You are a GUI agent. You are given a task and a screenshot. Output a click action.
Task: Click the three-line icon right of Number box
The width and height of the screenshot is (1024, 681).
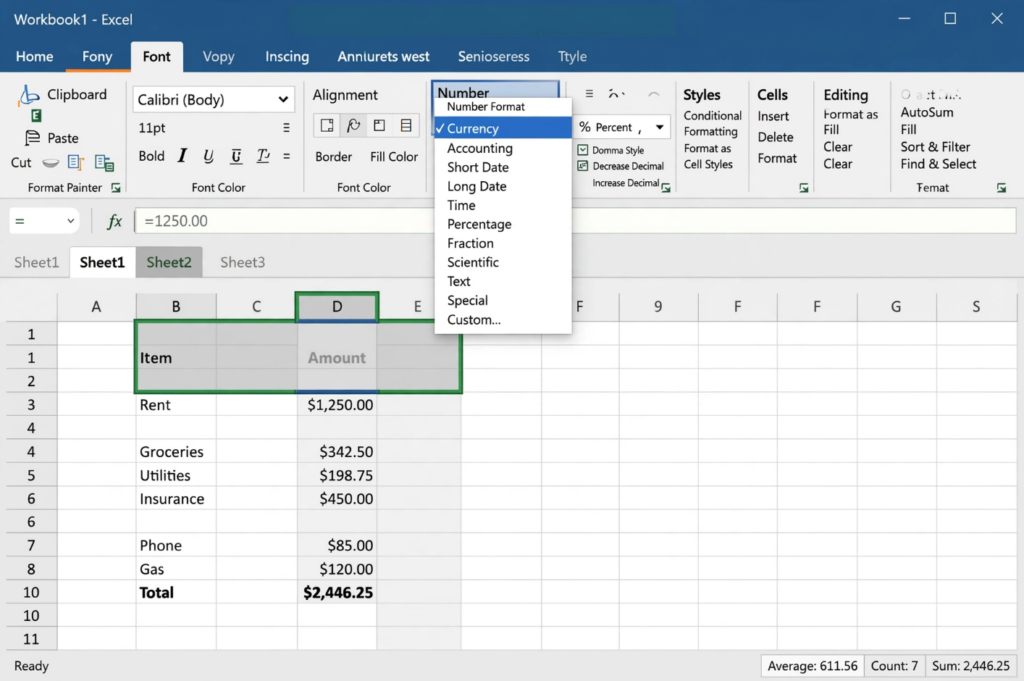589,94
